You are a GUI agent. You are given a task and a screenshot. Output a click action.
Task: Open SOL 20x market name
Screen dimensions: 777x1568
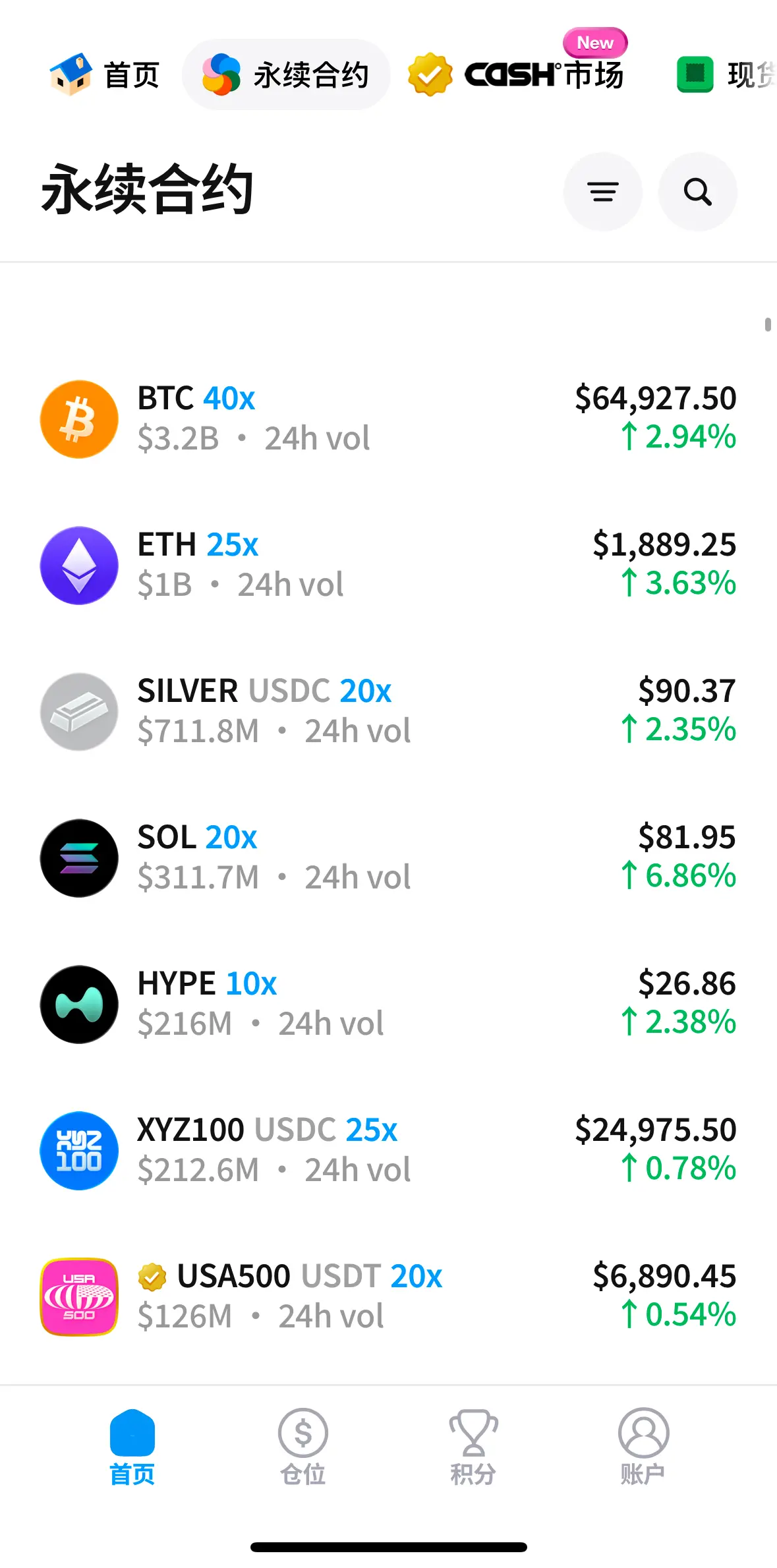point(197,837)
